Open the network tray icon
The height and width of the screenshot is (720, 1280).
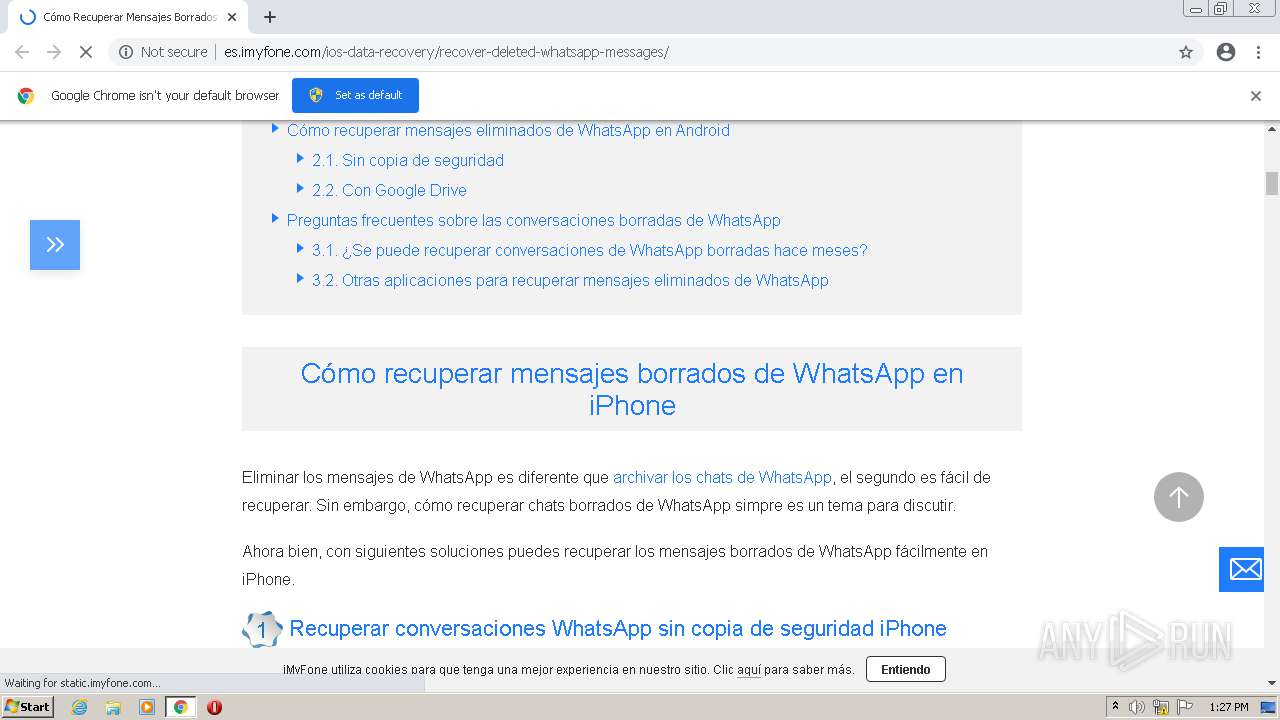[1160, 707]
